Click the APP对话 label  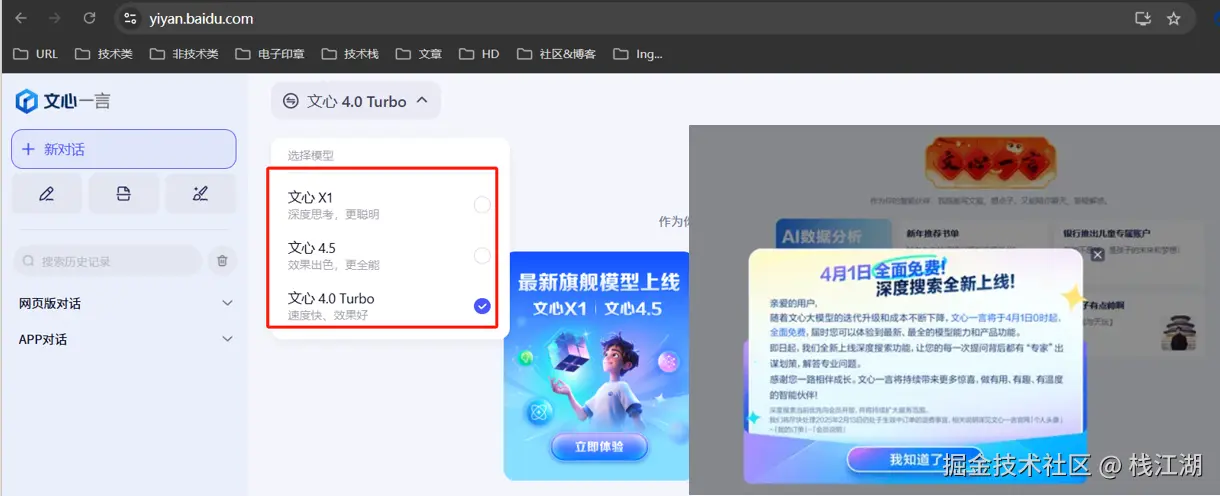[x=43, y=339]
